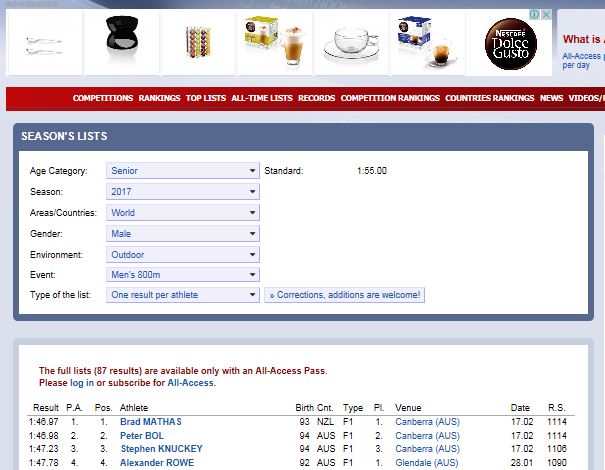Expand the Age Category dropdown
This screenshot has width=605, height=470.
(x=182, y=171)
